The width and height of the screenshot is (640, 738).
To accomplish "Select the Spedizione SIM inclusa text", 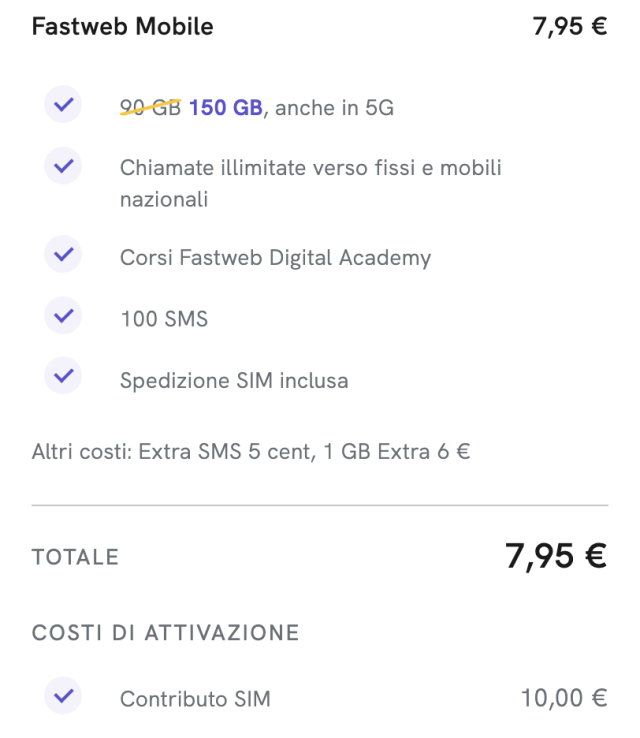I will pyautogui.click(x=234, y=381).
